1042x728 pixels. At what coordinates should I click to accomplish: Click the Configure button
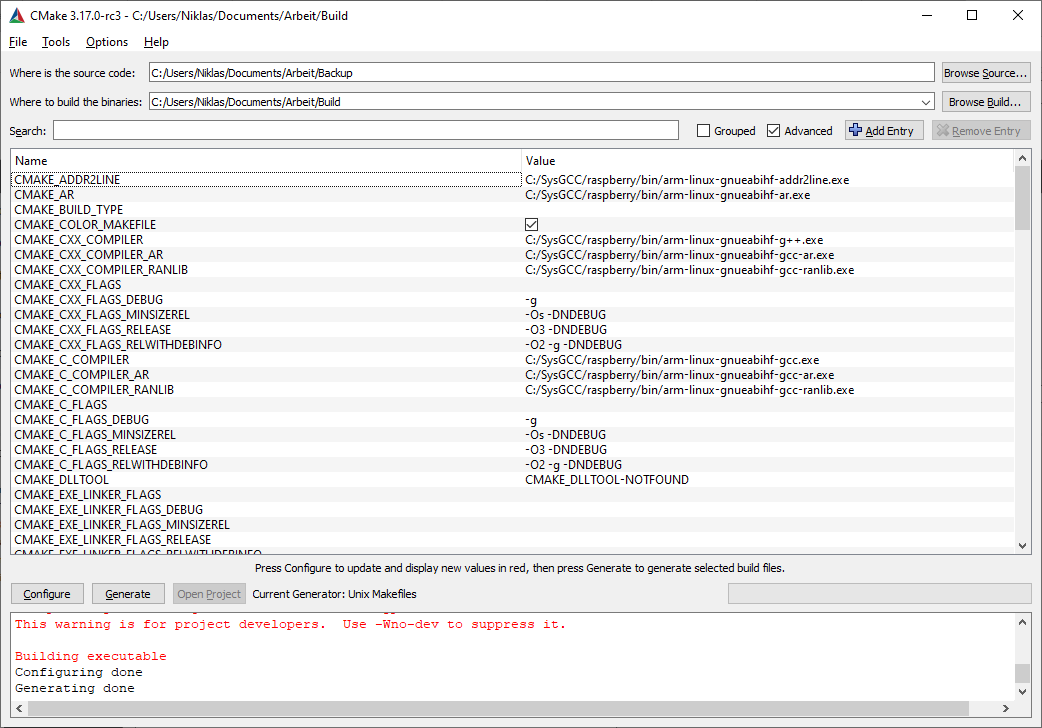(47, 594)
